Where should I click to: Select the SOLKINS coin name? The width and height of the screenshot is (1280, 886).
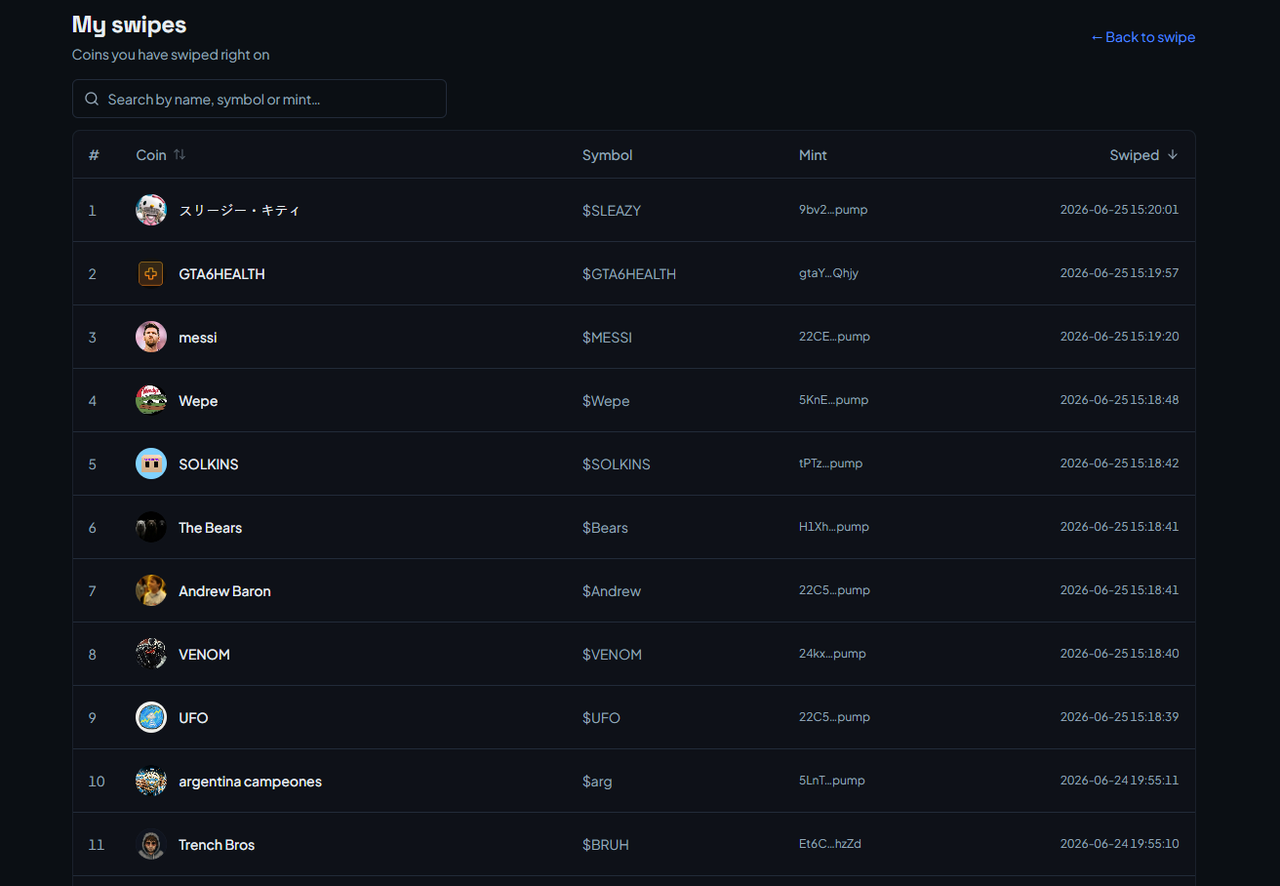point(208,464)
